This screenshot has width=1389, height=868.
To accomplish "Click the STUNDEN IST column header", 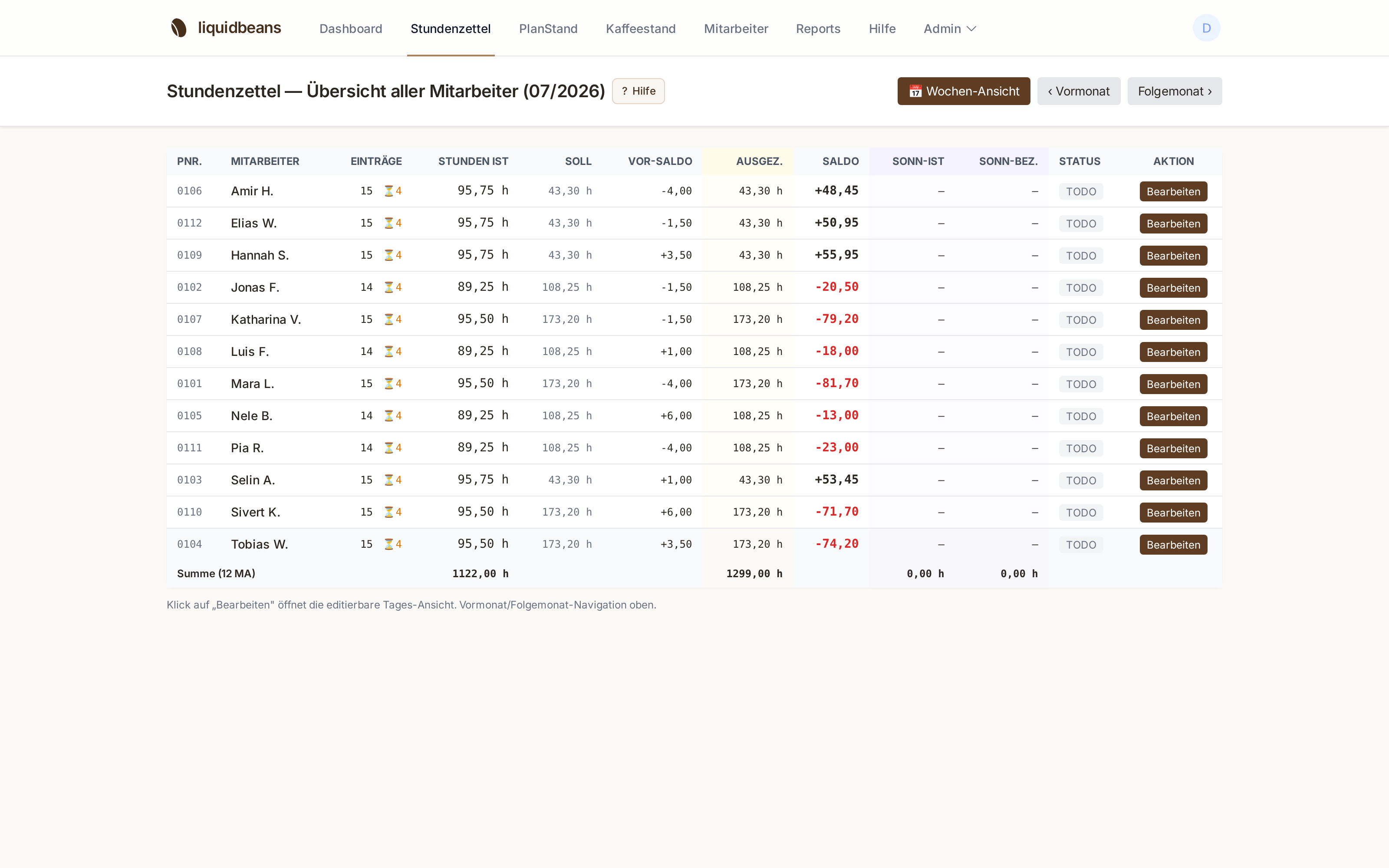I will point(473,161).
